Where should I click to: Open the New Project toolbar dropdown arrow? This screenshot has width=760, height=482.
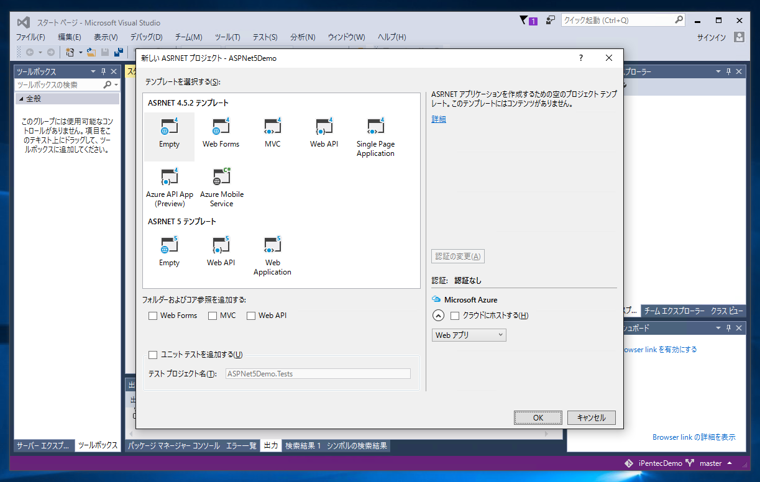point(80,52)
